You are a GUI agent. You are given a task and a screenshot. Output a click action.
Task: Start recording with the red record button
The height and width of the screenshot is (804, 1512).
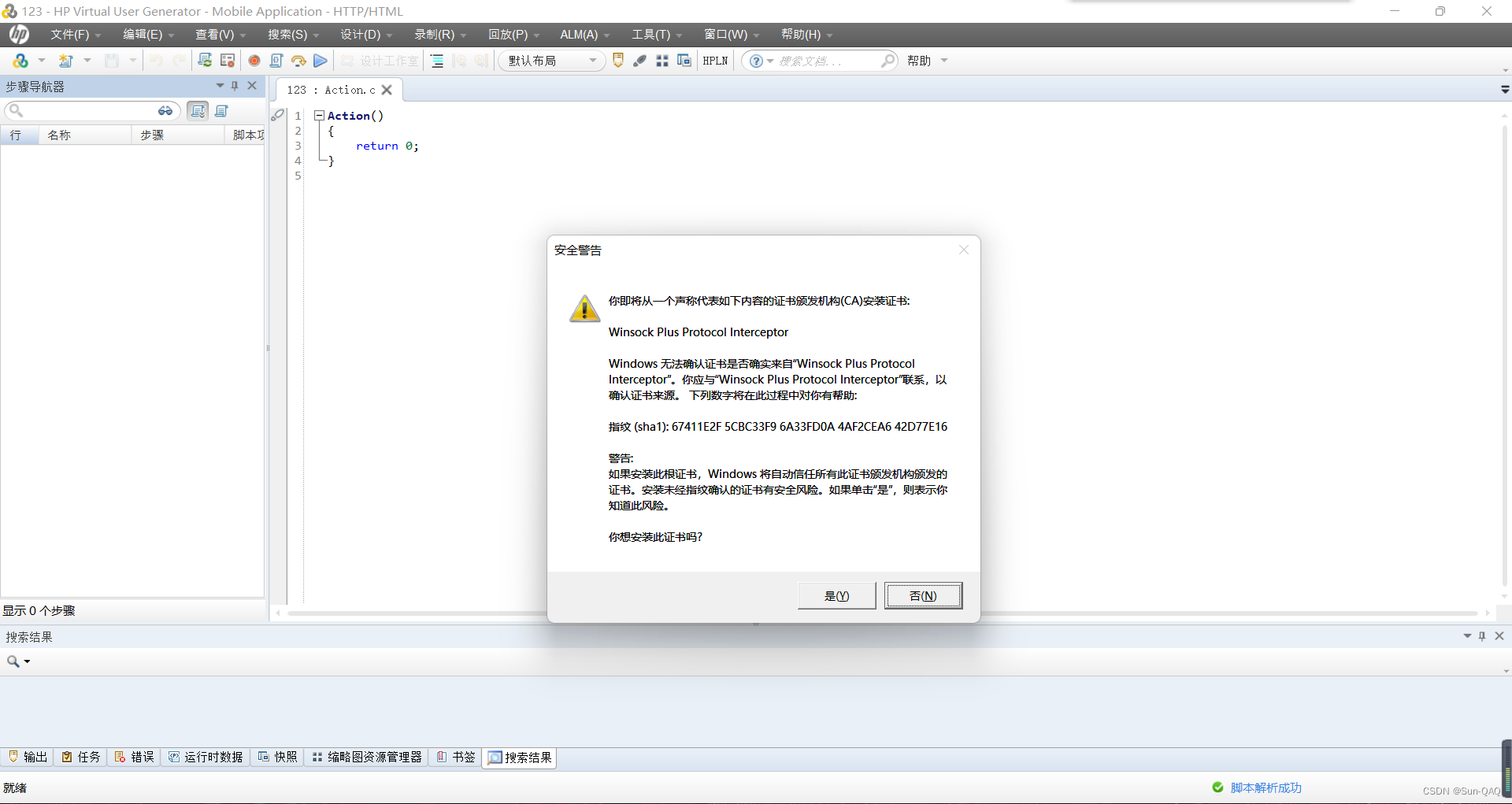254,61
